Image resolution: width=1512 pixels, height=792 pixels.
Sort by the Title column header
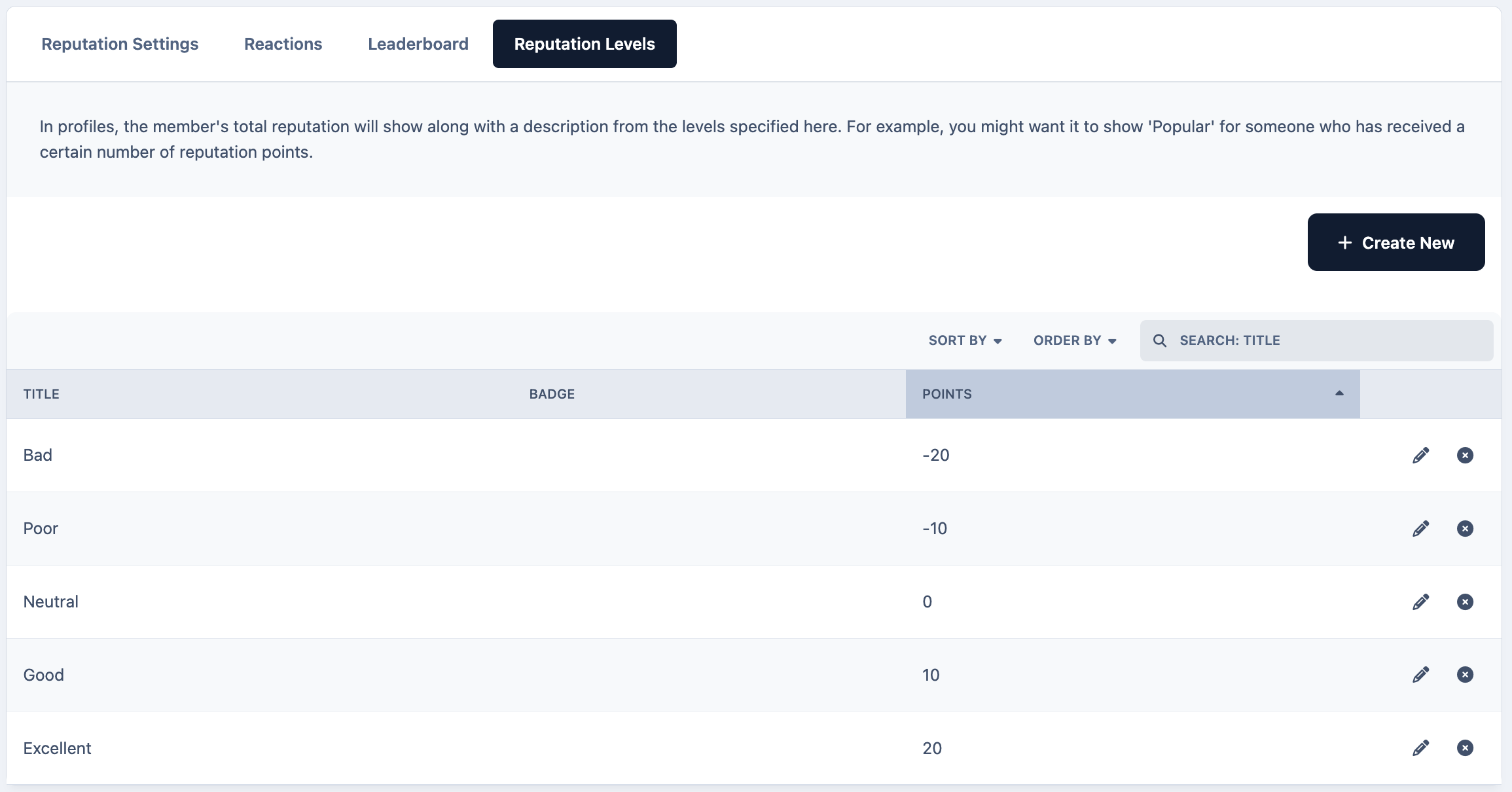click(x=41, y=394)
